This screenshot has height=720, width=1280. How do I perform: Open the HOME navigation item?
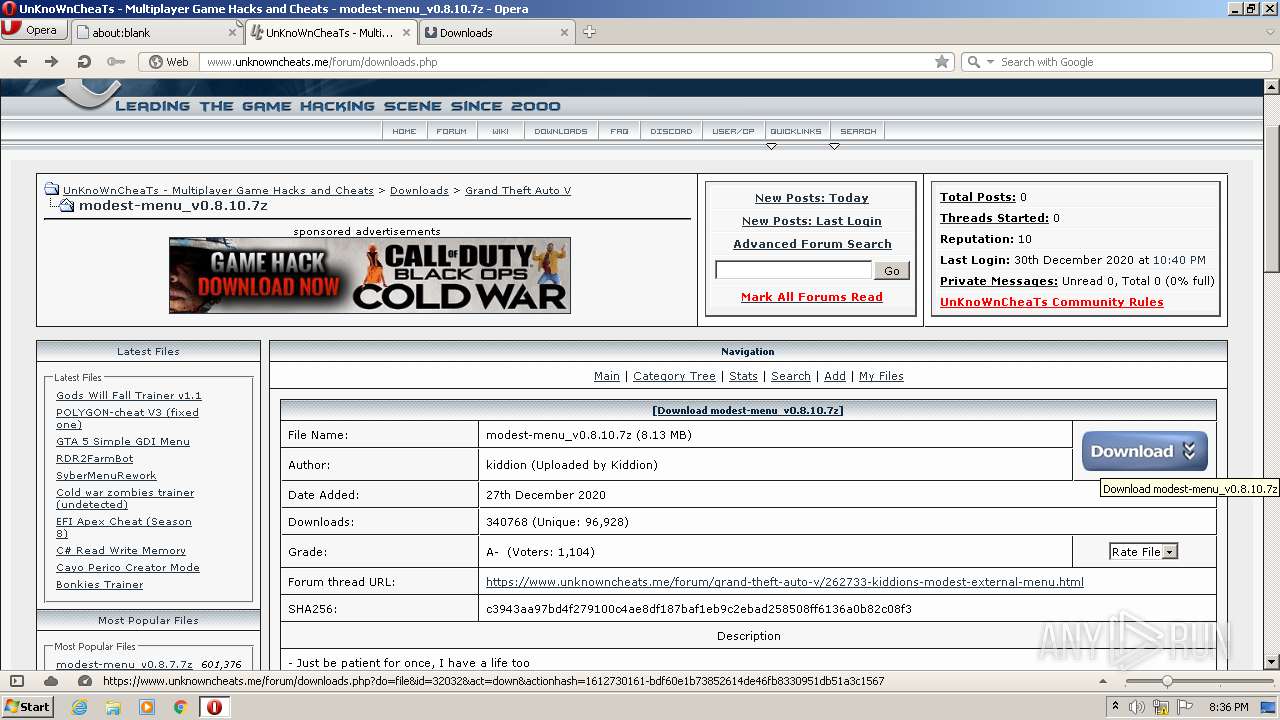pos(404,131)
